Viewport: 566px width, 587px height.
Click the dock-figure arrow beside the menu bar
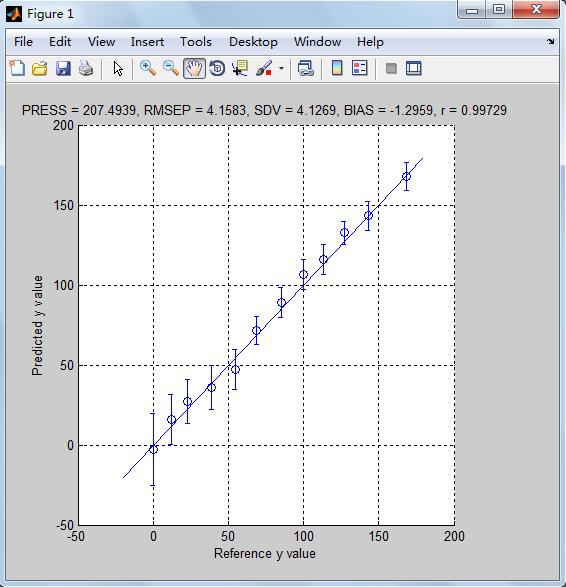pos(551,42)
